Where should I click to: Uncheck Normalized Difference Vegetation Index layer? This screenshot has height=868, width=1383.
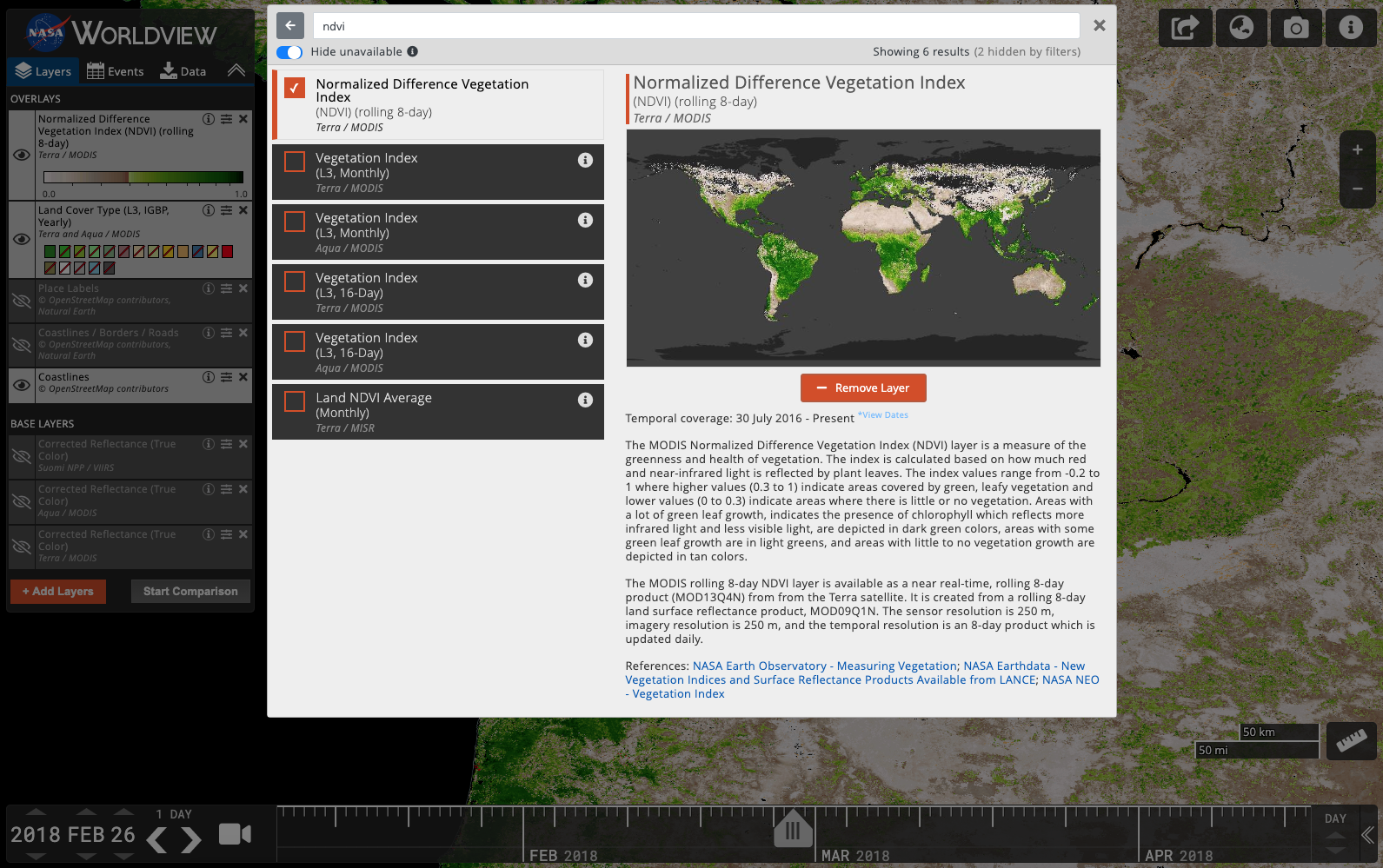tap(295, 88)
